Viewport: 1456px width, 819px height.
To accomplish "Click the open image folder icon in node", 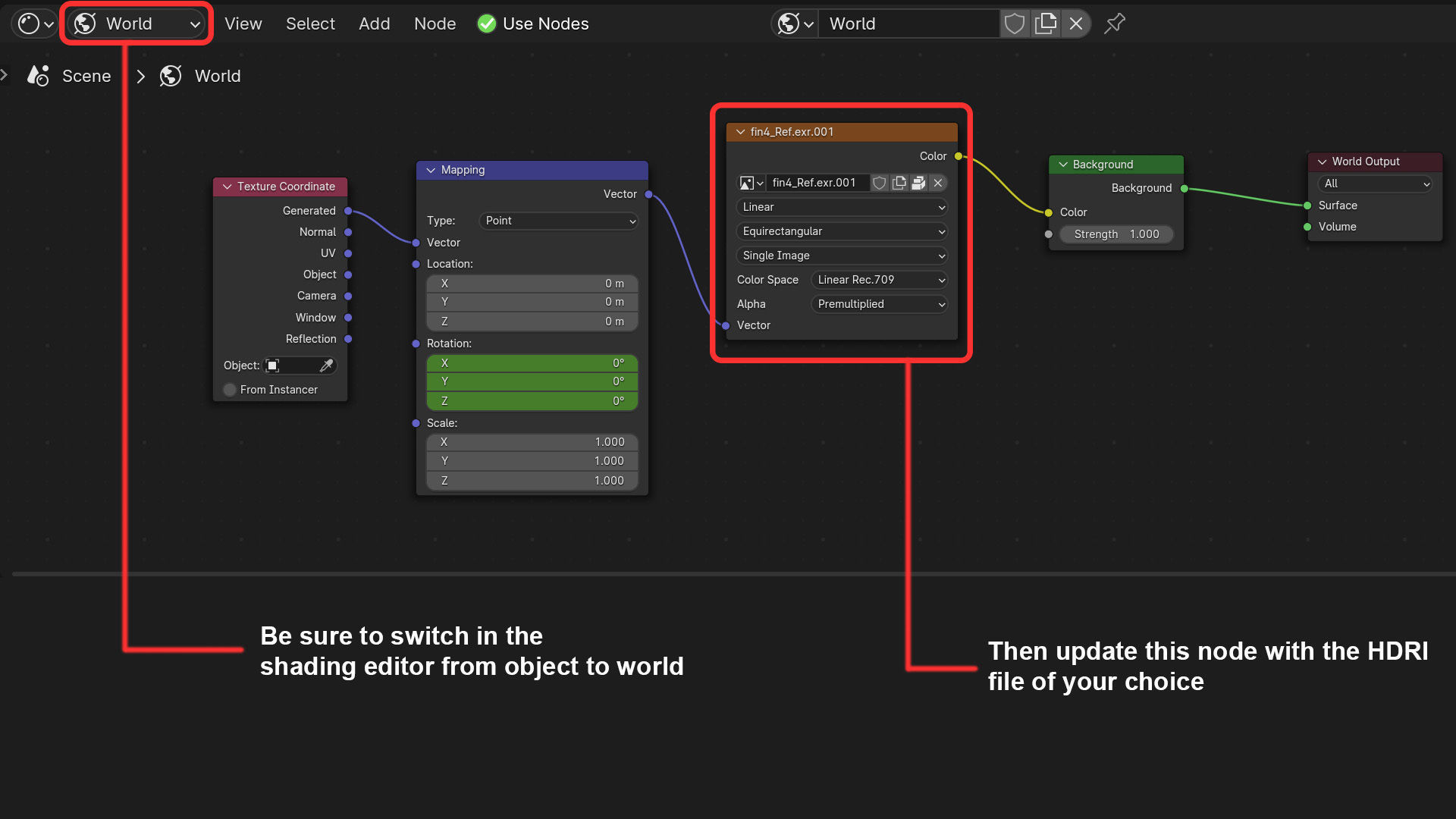I will pyautogui.click(x=918, y=183).
